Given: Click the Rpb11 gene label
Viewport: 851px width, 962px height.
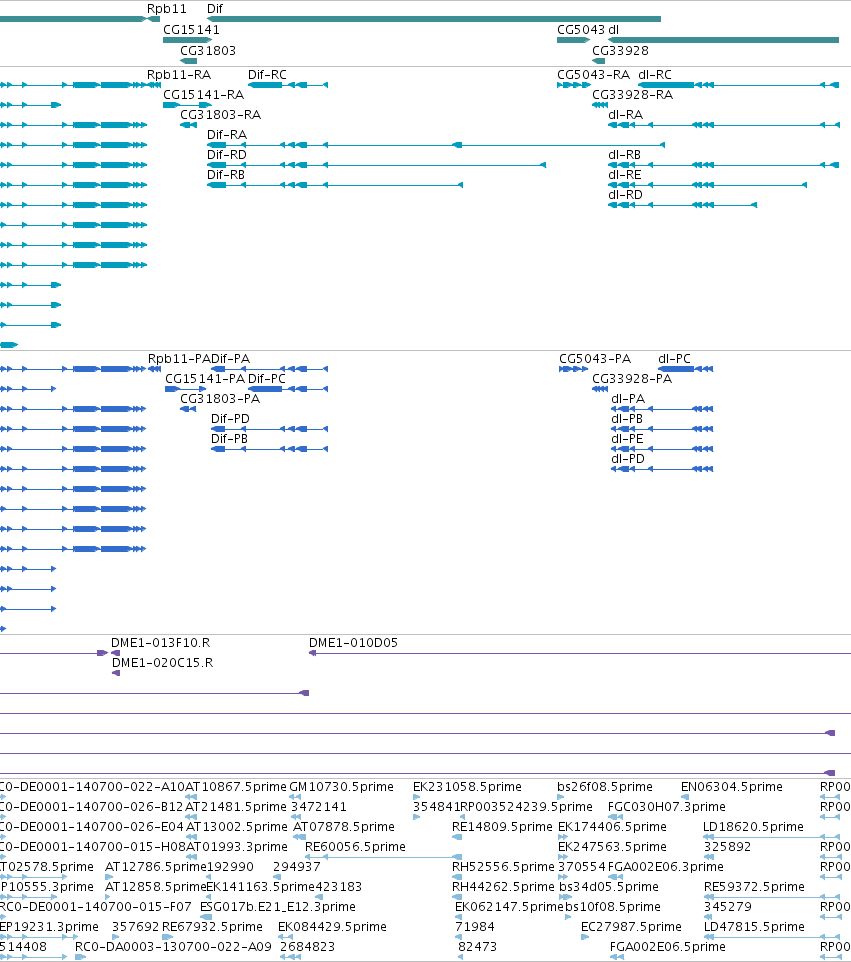Looking at the screenshot, I should pyautogui.click(x=166, y=9).
